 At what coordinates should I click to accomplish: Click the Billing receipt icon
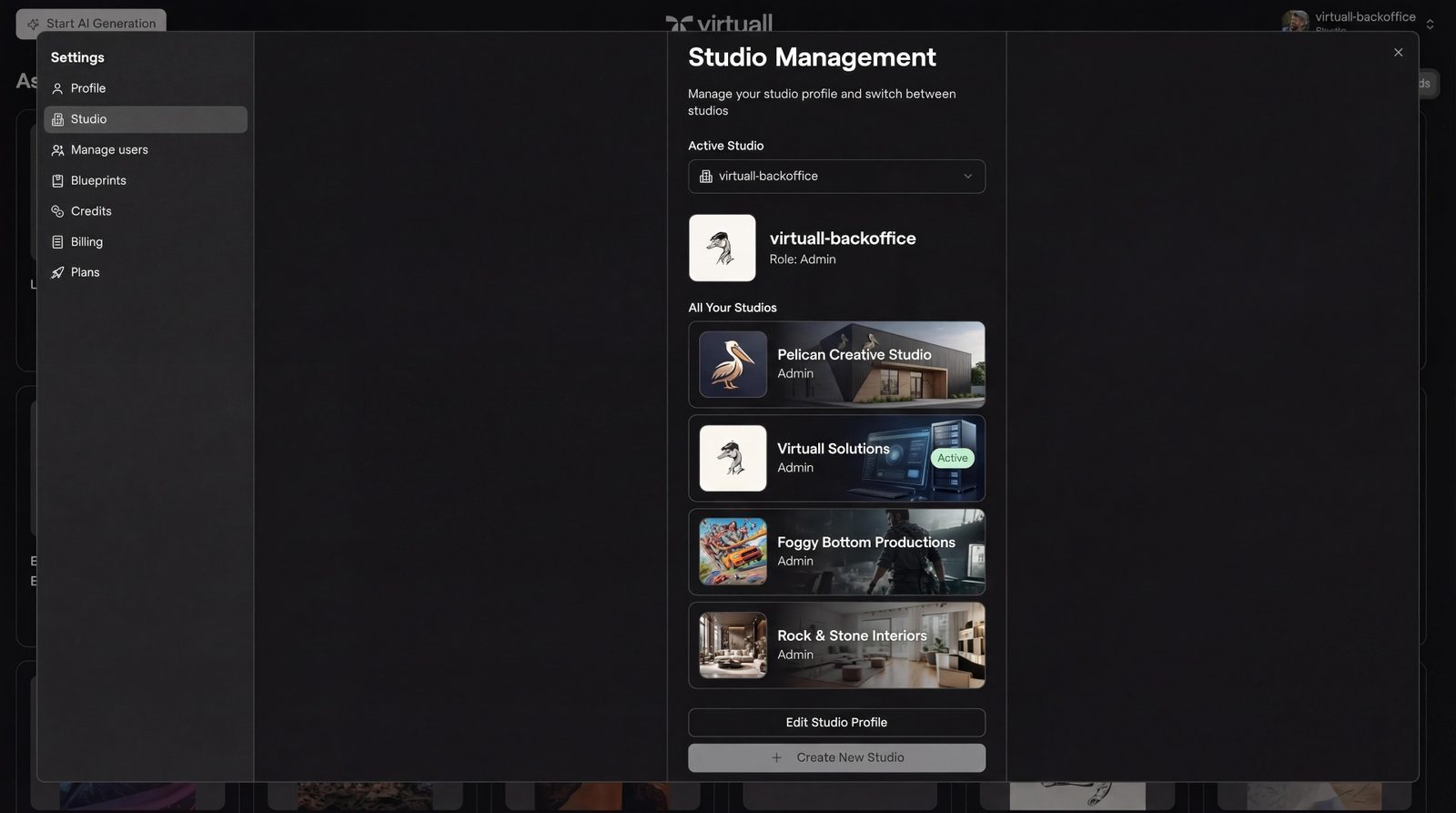click(57, 242)
